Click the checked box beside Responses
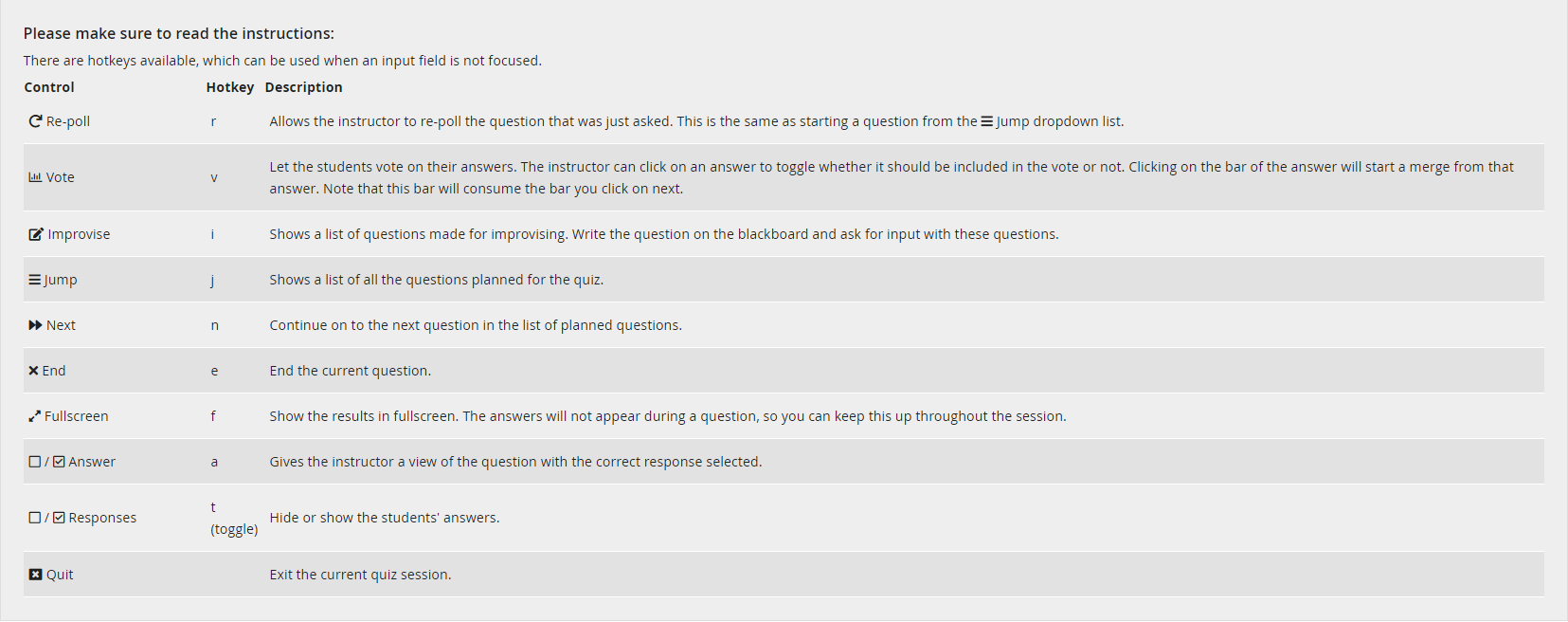This screenshot has width=1568, height=622. point(59,518)
